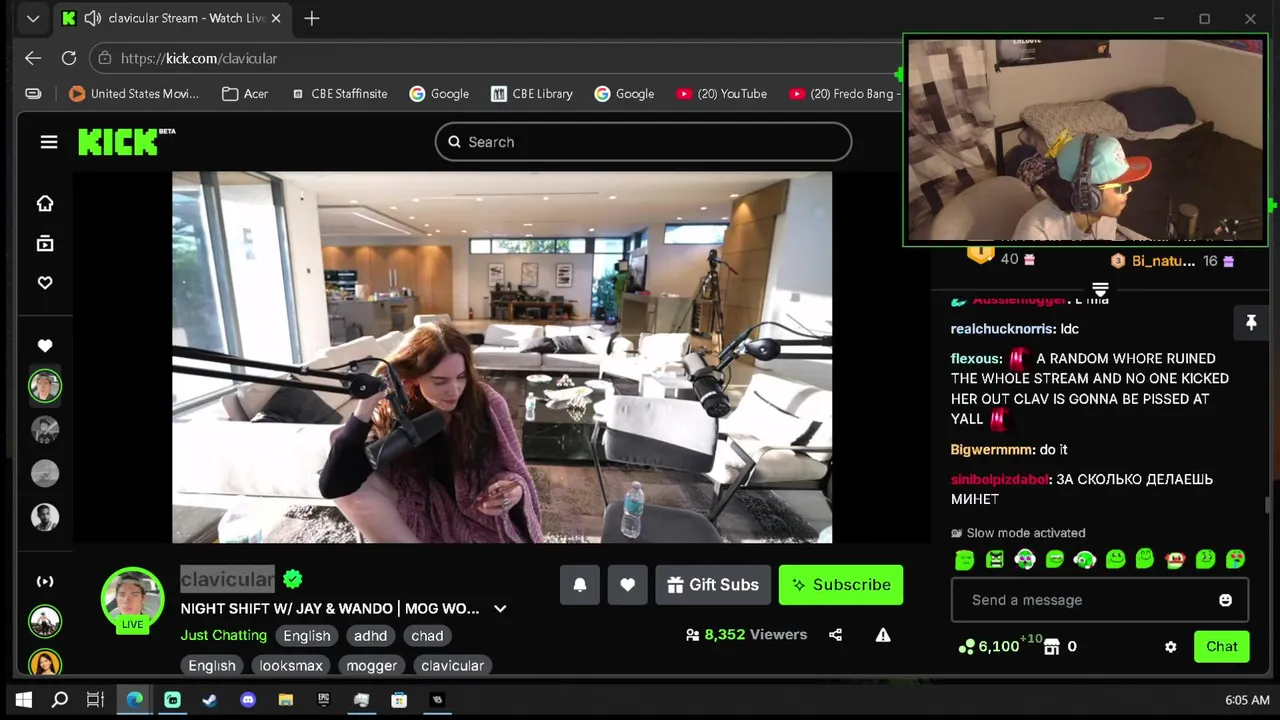Image resolution: width=1280 pixels, height=720 pixels.
Task: Click the Gift Subs button
Action: point(713,585)
